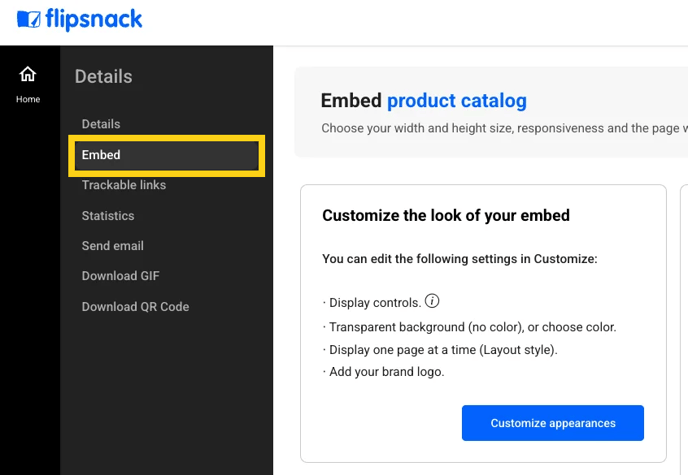Click 'You can edit the following settings' text
The height and width of the screenshot is (475, 688).
click(460, 259)
